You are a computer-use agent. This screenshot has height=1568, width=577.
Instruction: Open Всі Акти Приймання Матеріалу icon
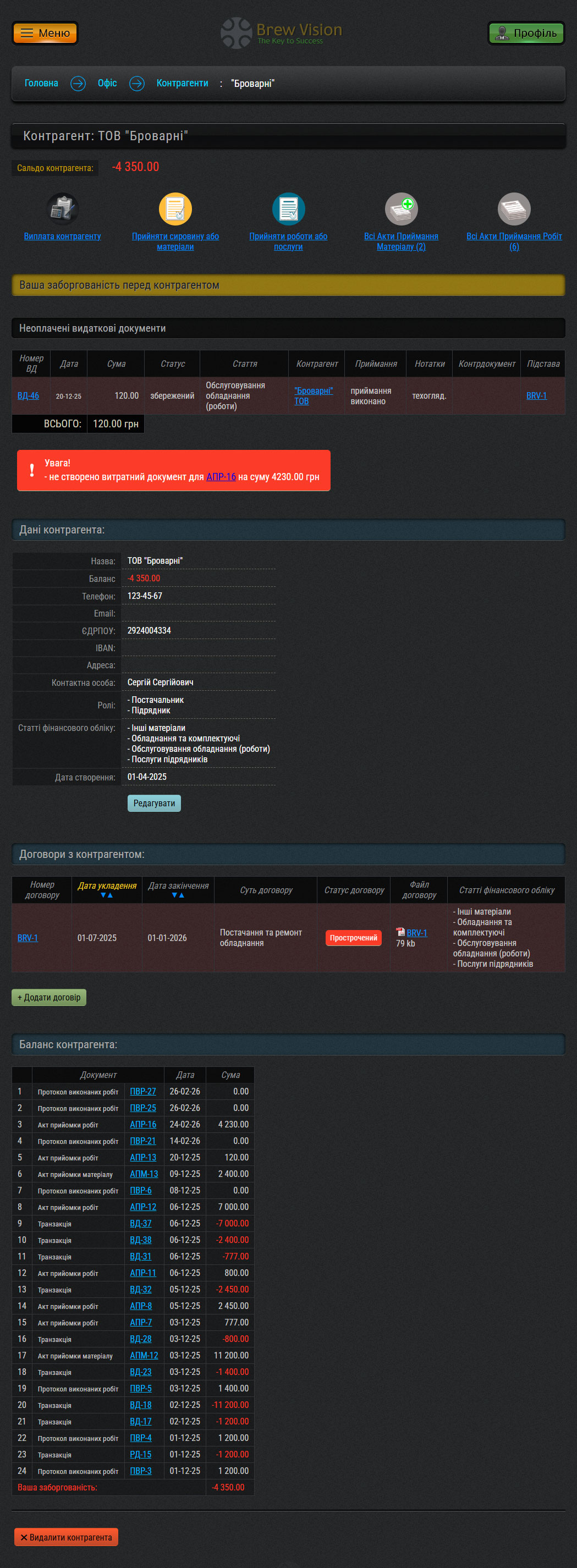(401, 210)
